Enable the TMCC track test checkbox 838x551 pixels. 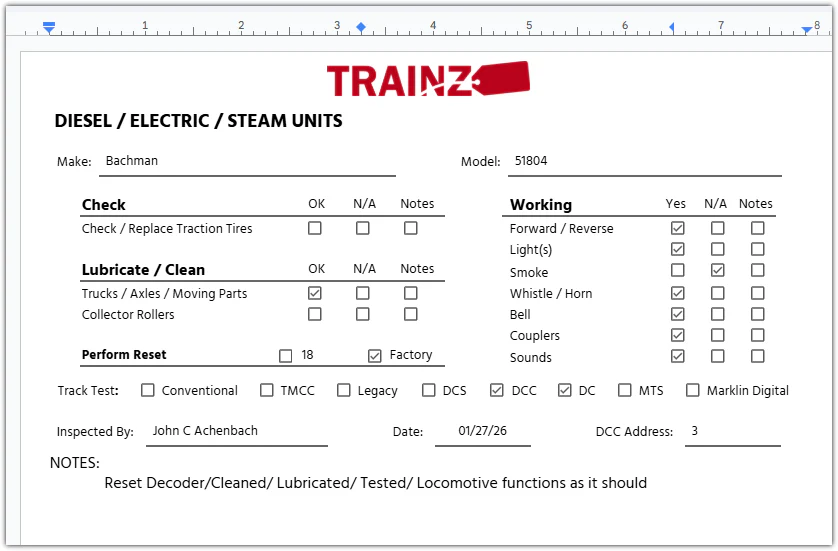coord(267,390)
